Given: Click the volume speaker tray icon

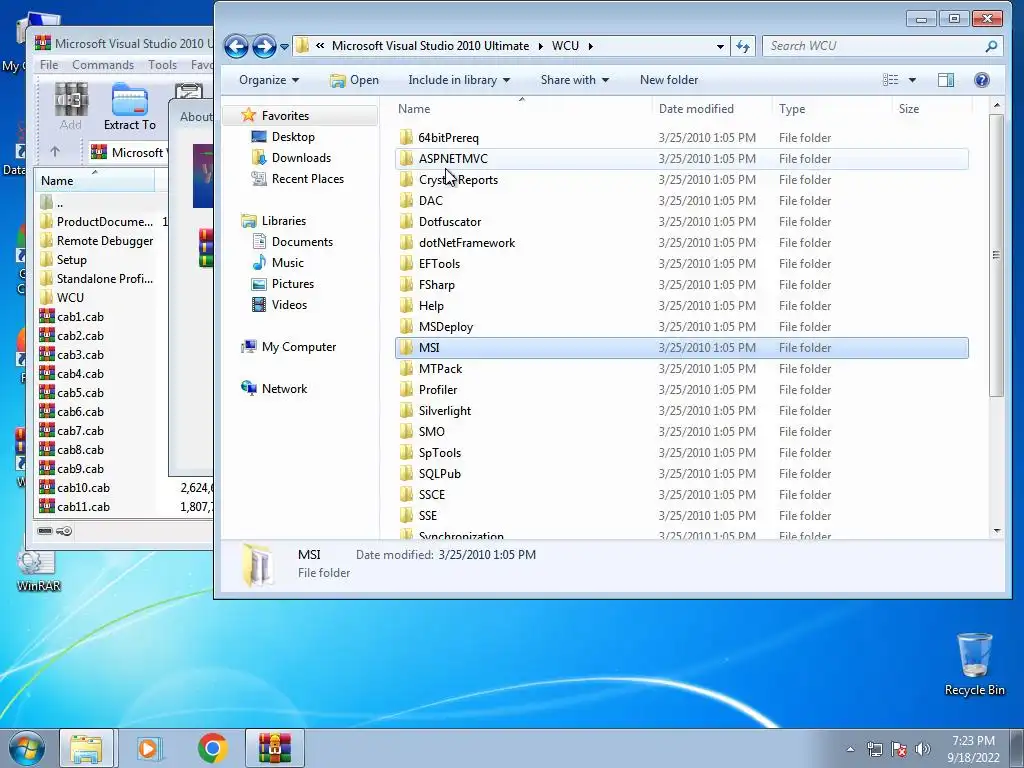Looking at the screenshot, I should pos(922,749).
